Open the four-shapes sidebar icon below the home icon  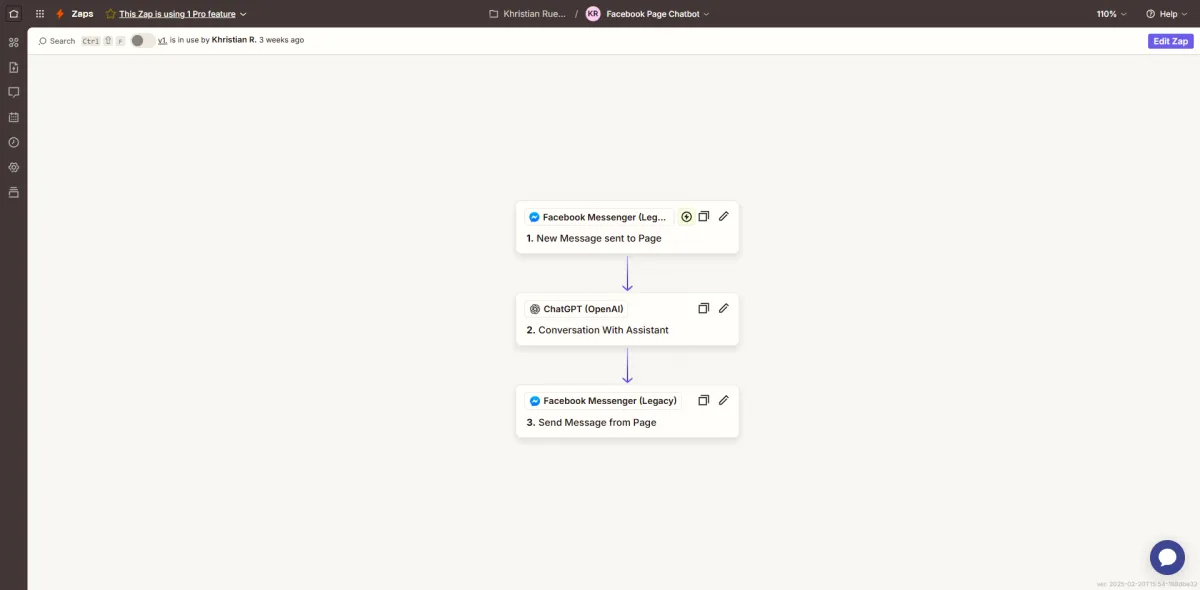tap(13, 42)
